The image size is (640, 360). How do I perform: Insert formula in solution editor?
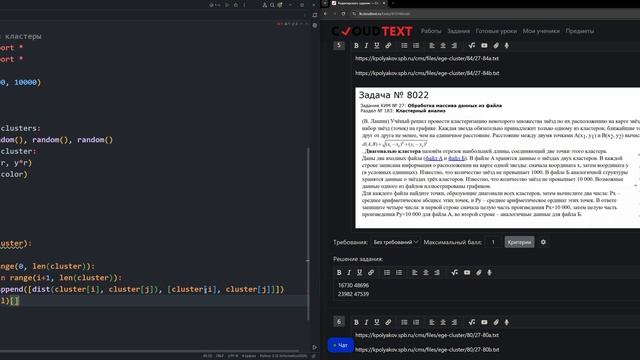(455, 273)
